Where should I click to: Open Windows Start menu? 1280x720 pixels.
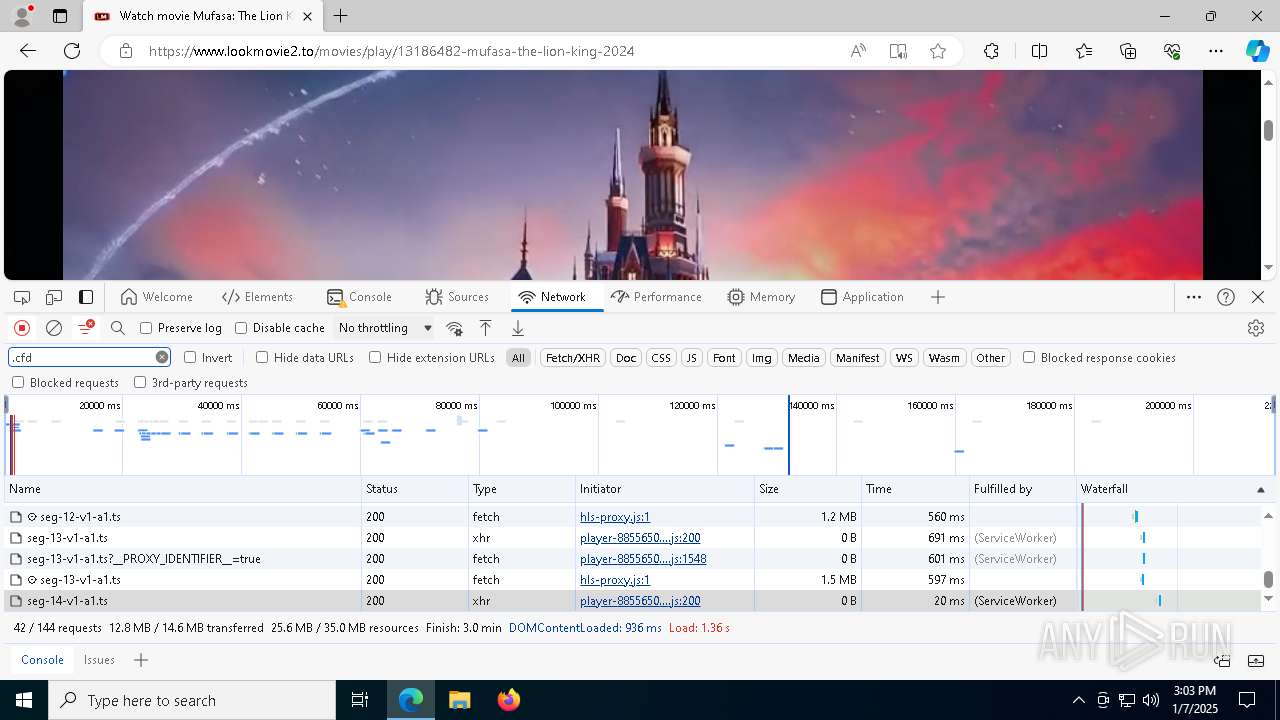[24, 700]
